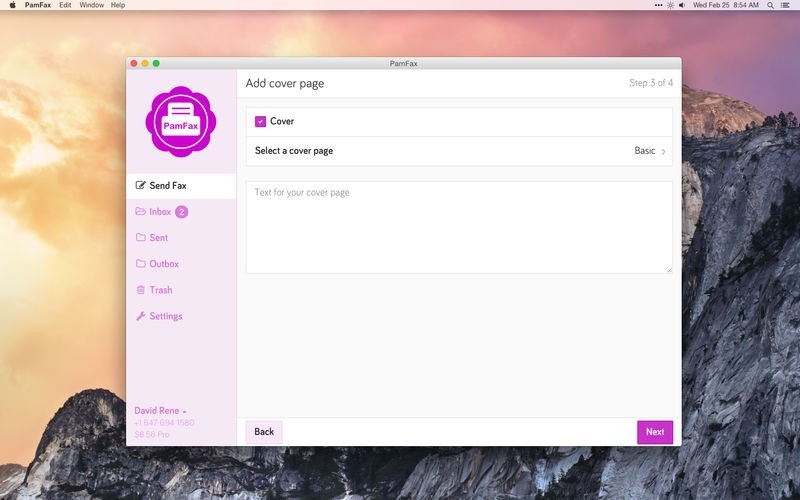Image resolution: width=800 pixels, height=500 pixels.
Task: Click the Sent folder icon
Action: point(140,238)
